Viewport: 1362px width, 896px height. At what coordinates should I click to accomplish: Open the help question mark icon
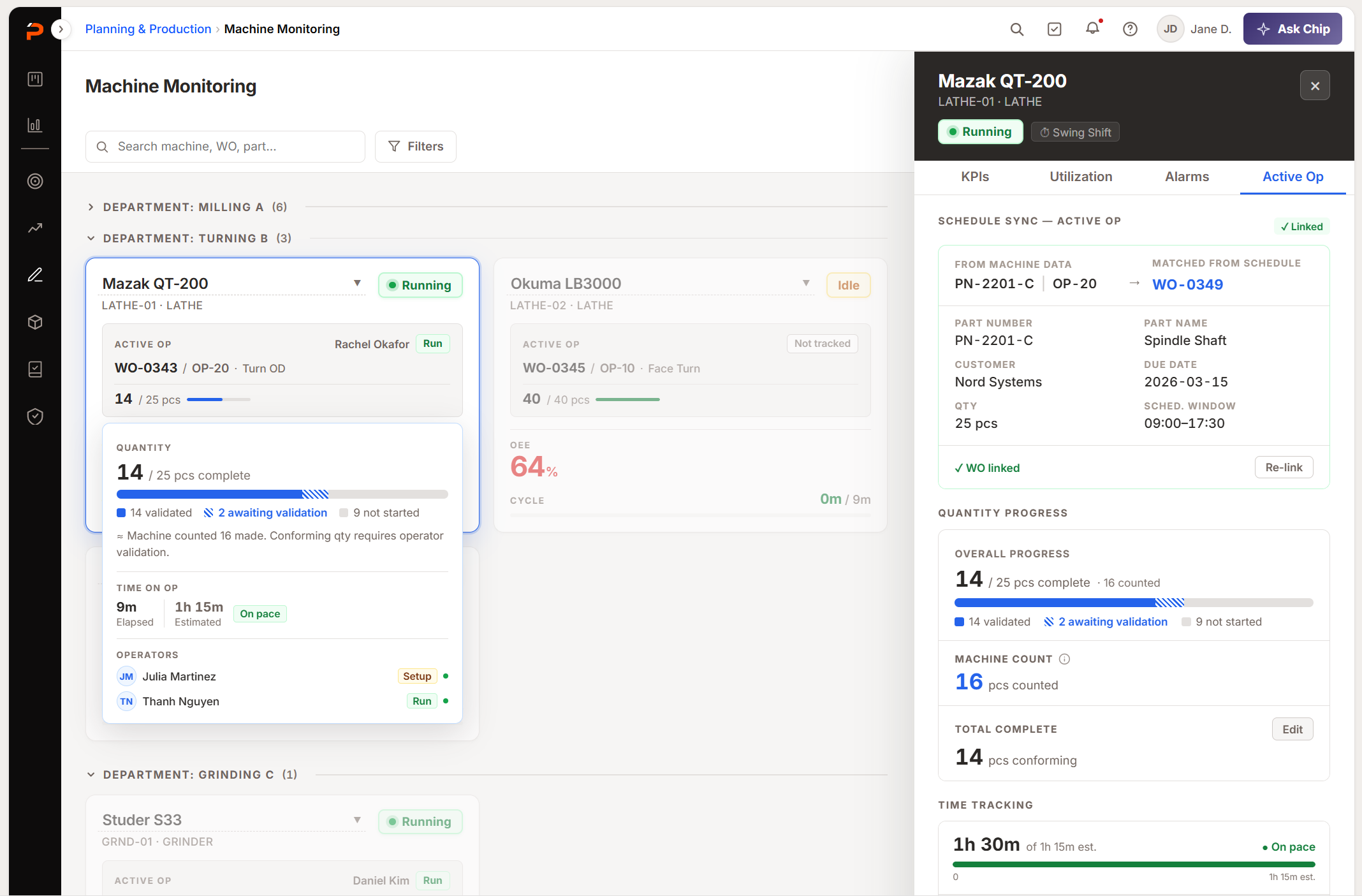(x=1131, y=29)
